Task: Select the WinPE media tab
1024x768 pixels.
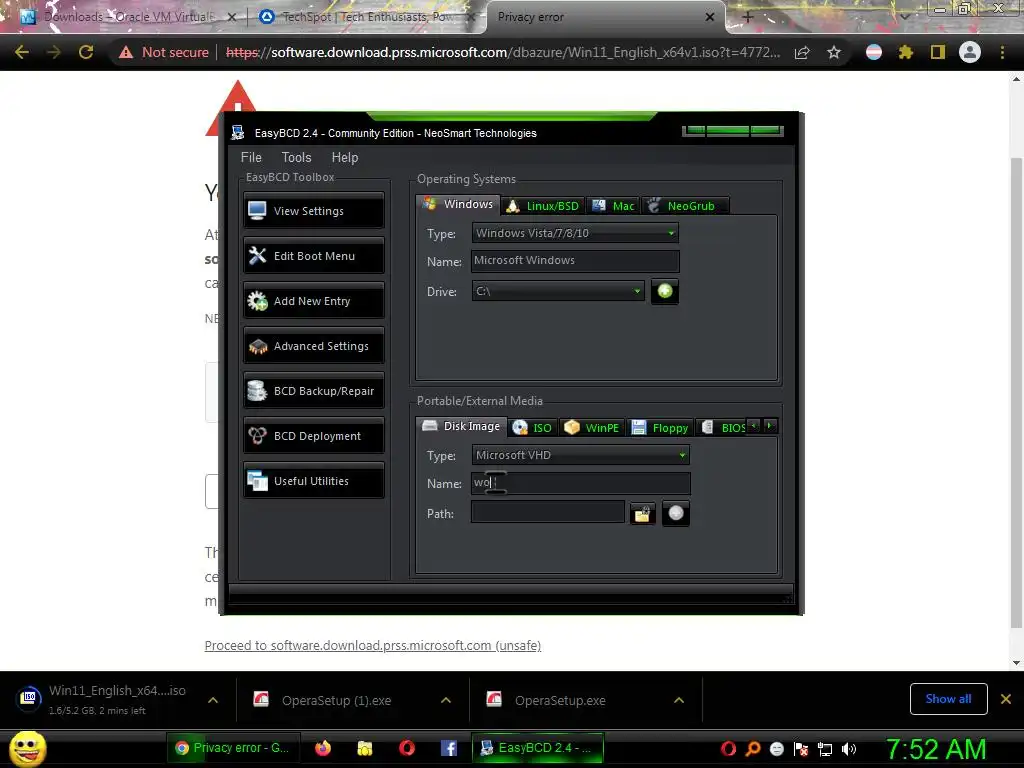Action: tap(592, 428)
